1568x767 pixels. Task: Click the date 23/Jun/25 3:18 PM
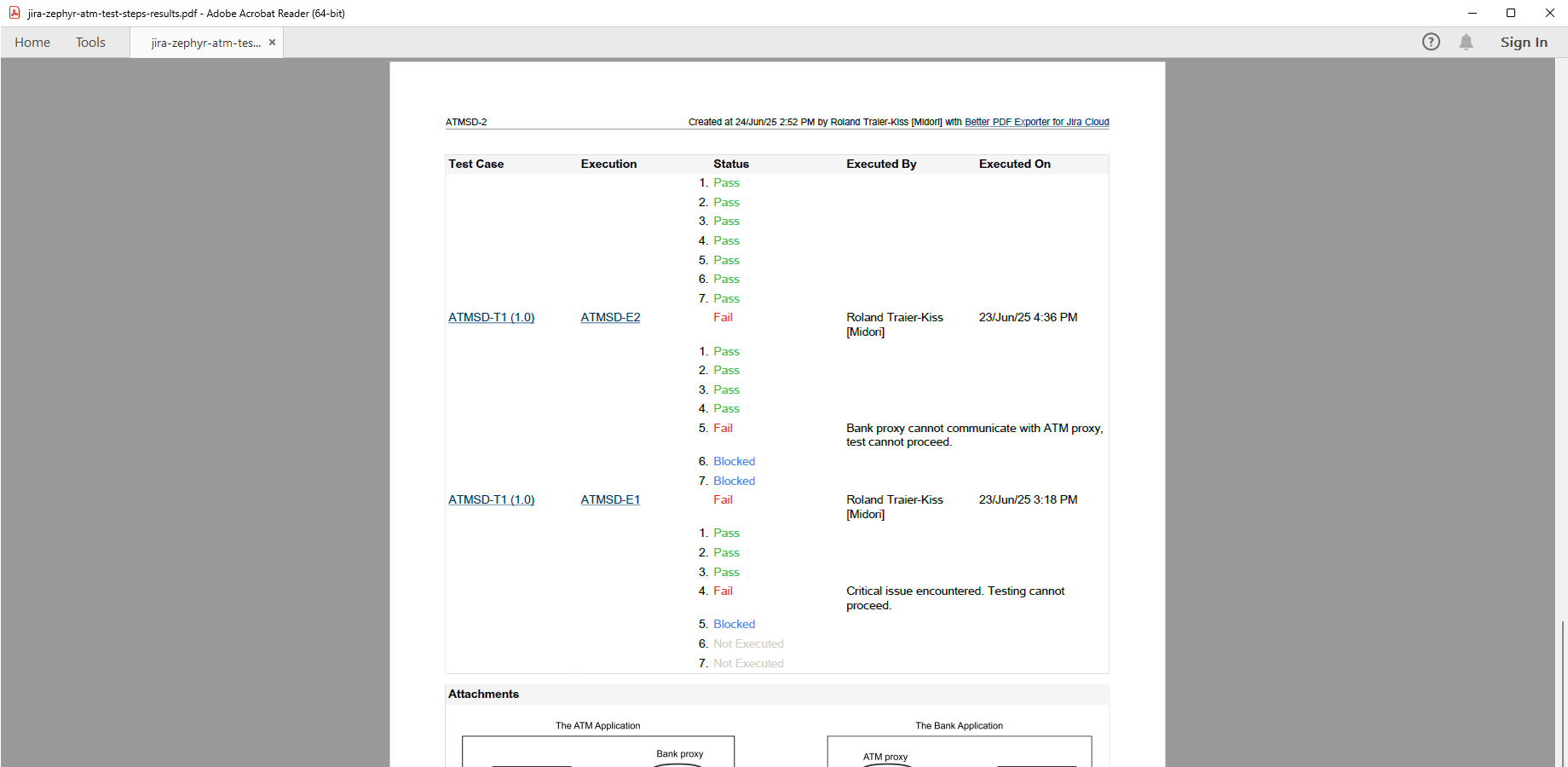tap(1028, 499)
